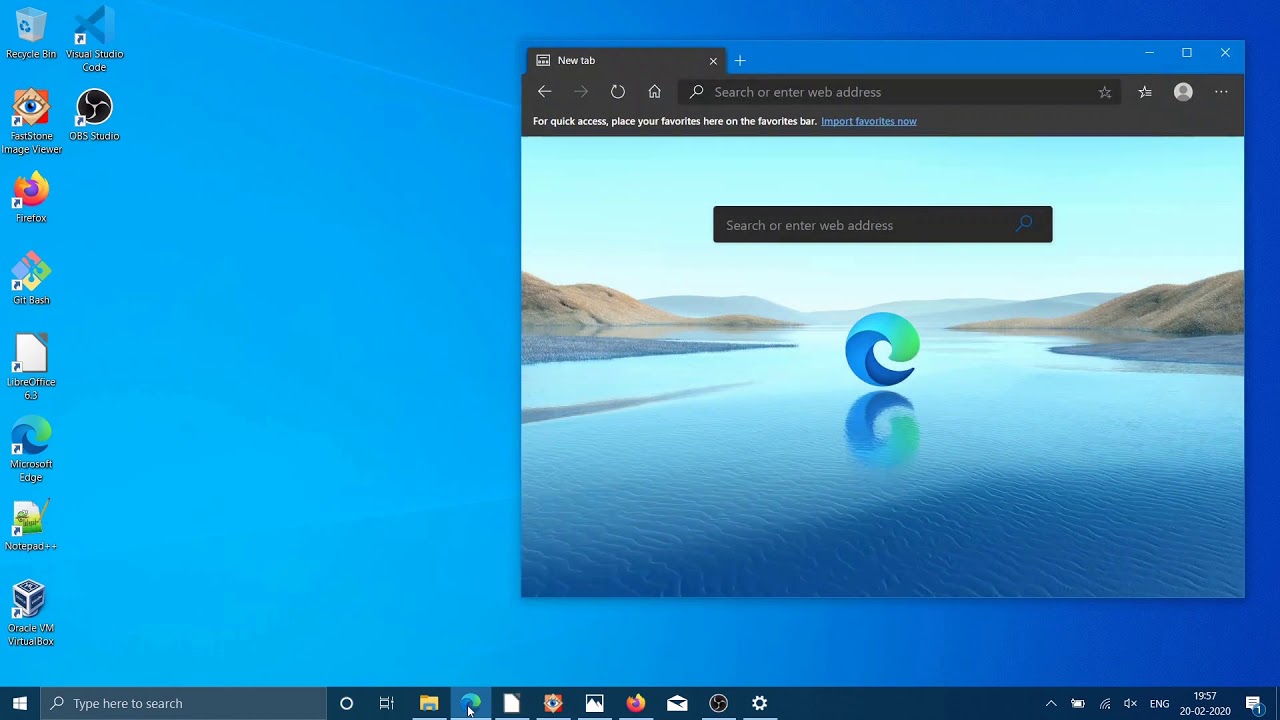Open the Windows Start menu
The height and width of the screenshot is (720, 1280).
pyautogui.click(x=20, y=703)
